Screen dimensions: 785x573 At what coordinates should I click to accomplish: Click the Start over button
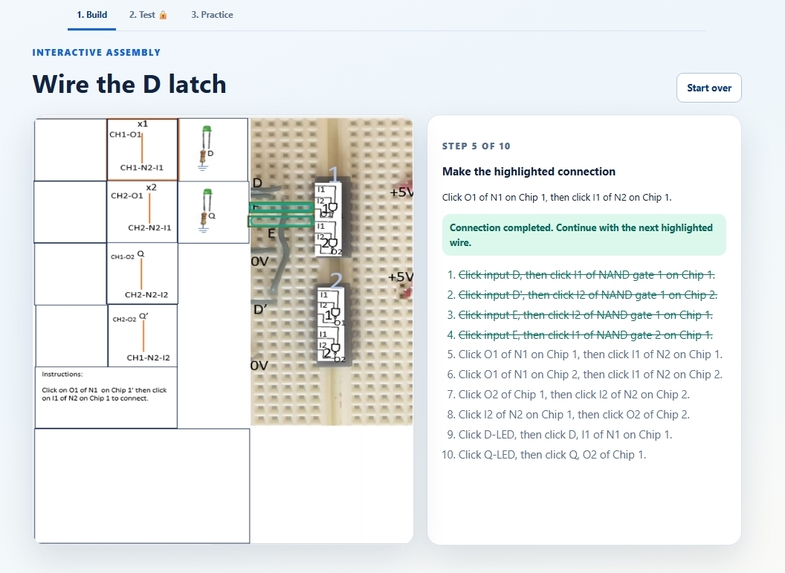tap(709, 88)
